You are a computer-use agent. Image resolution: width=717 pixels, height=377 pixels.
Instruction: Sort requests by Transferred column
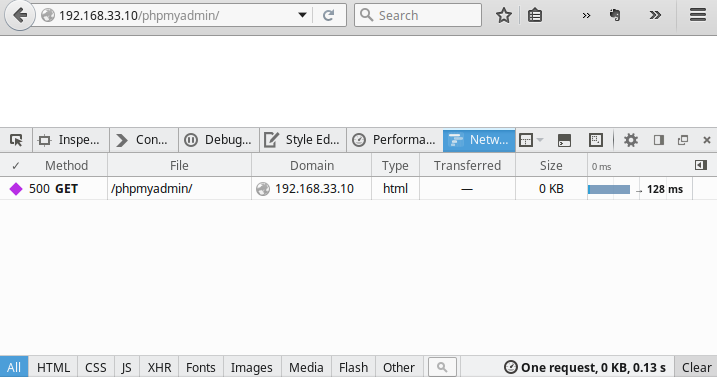(467, 165)
